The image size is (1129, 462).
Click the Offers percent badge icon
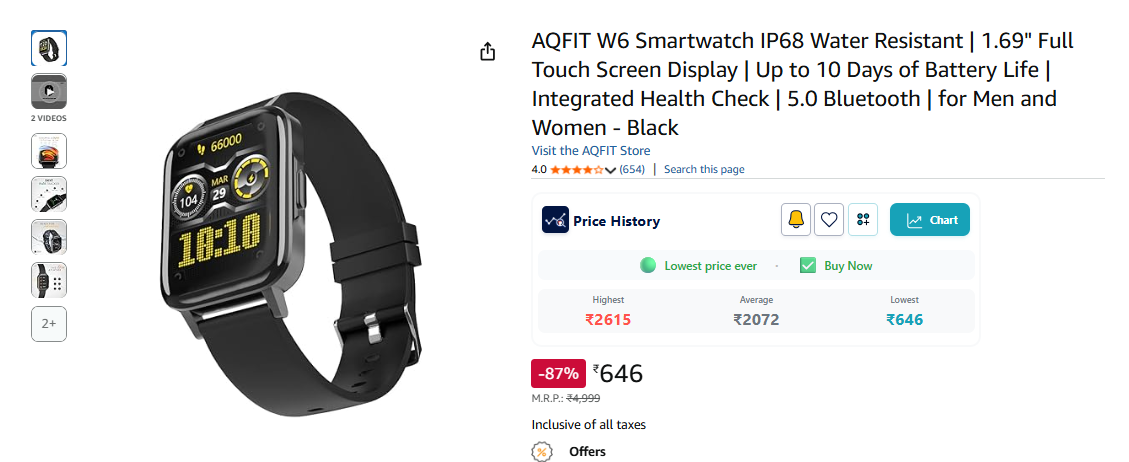(x=542, y=451)
